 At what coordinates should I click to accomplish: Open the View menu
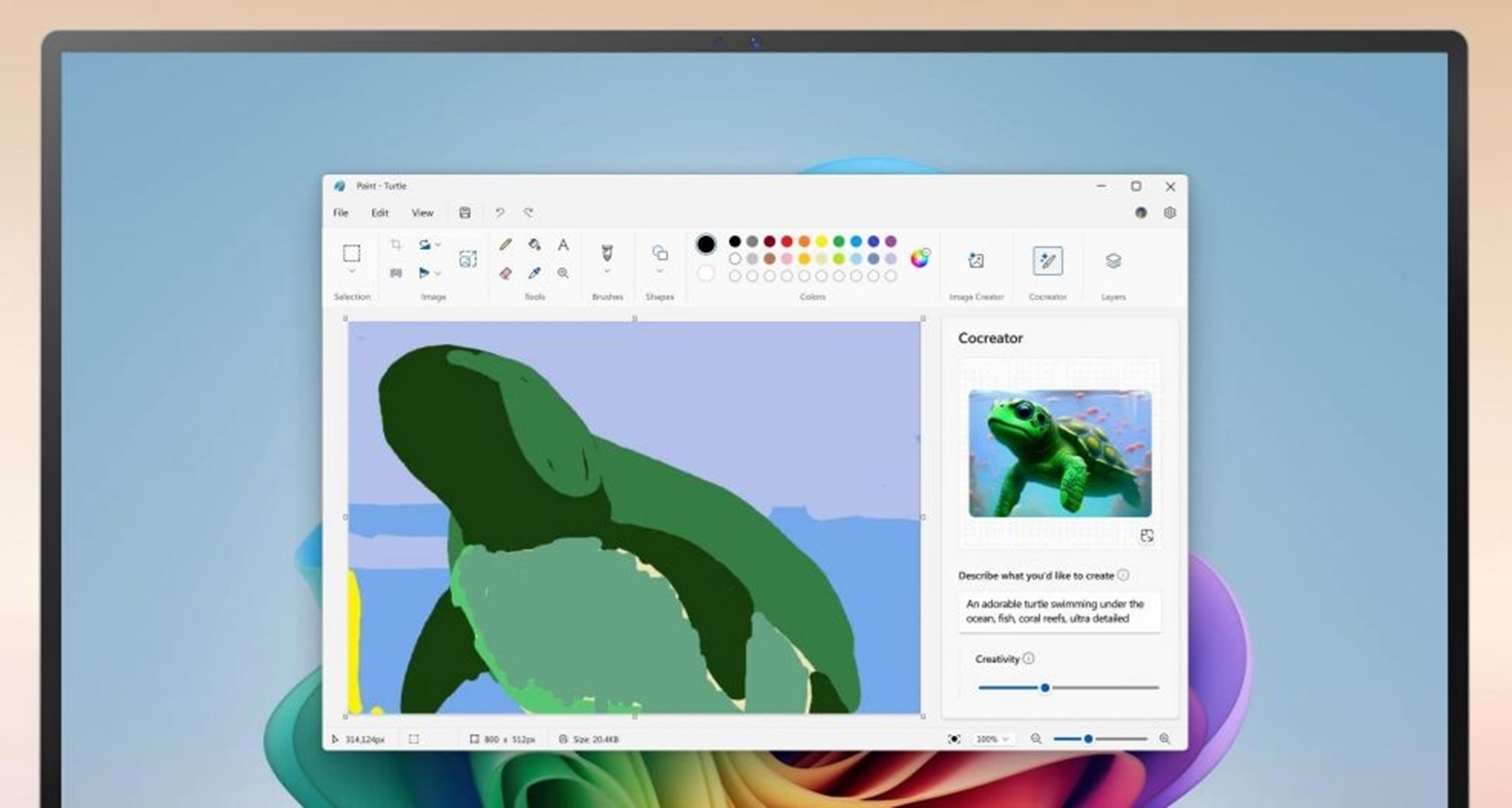point(422,213)
